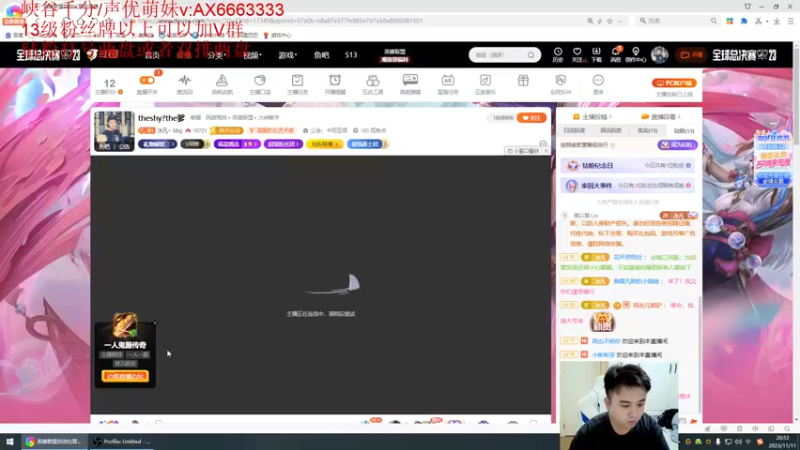Switch to the Chrome taskbar window
Screen dimensions: 800x450
(54, 442)
